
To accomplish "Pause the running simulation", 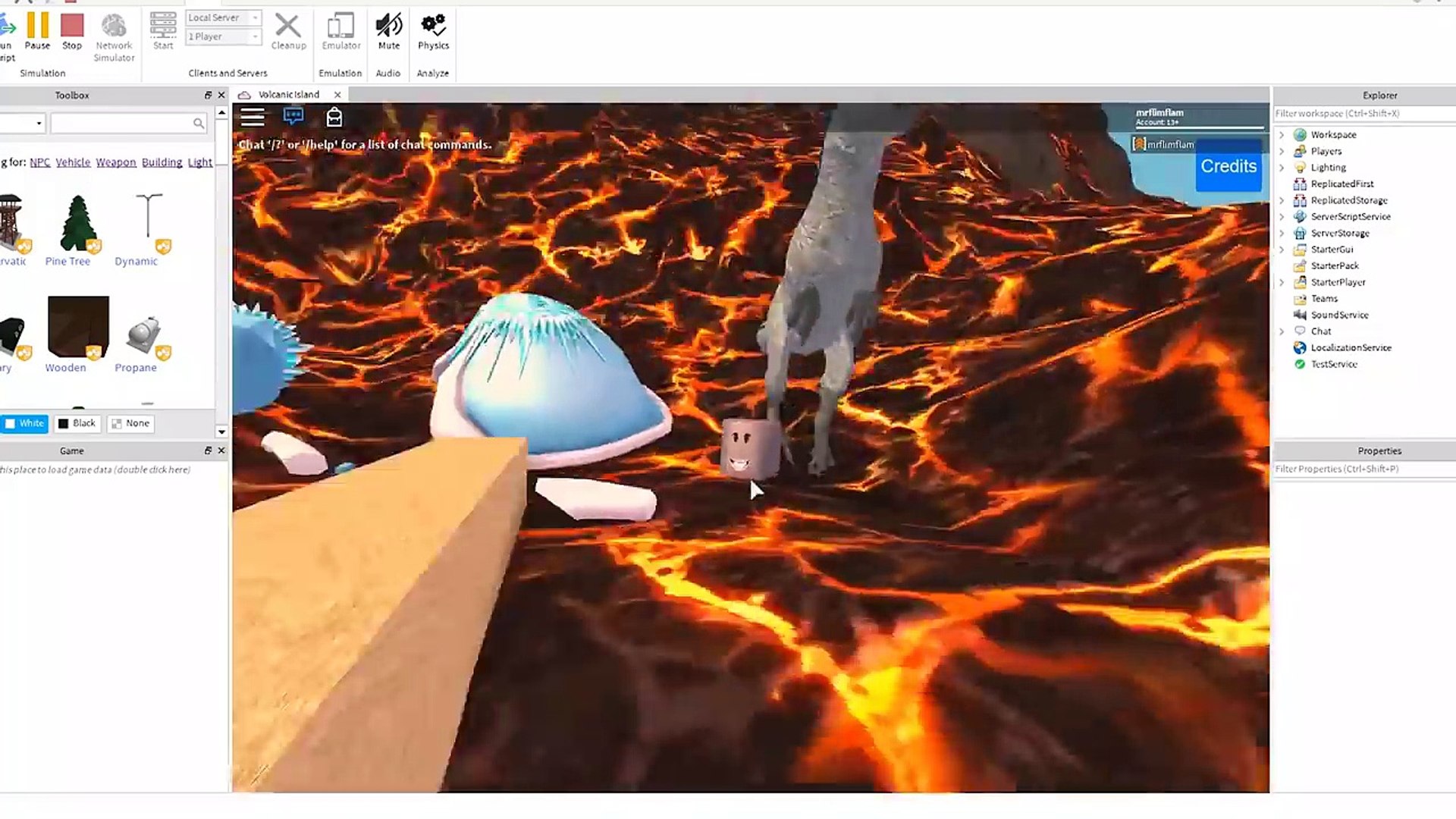I will point(37,32).
